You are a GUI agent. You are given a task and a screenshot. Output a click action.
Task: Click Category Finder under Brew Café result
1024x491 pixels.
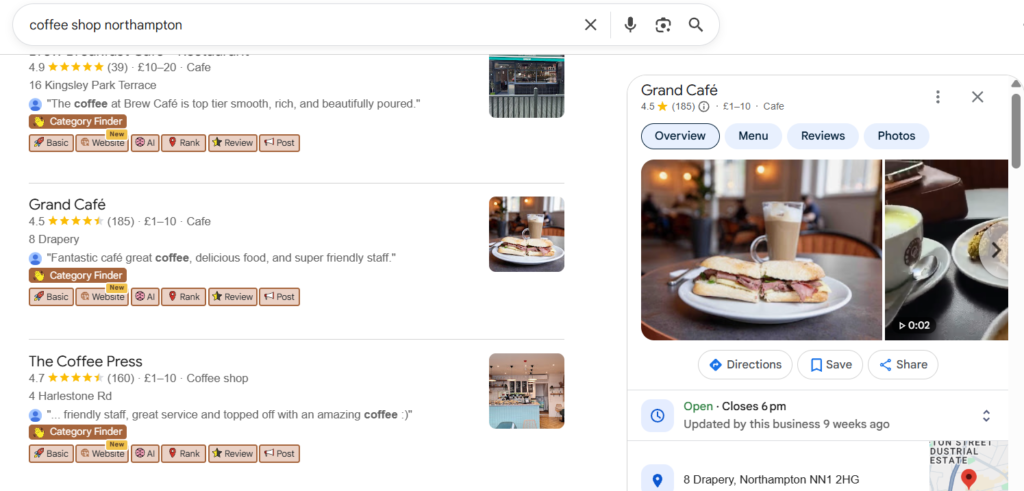click(78, 121)
